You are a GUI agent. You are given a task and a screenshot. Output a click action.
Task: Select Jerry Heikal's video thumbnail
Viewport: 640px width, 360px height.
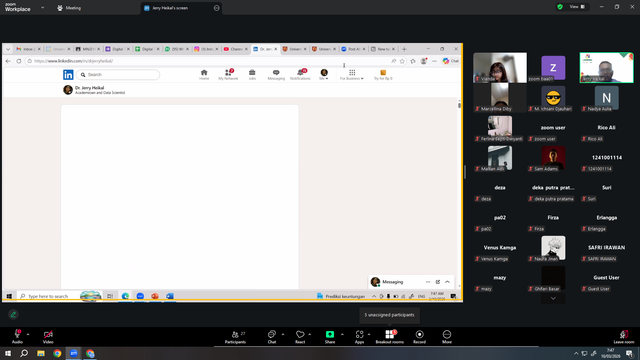[607, 67]
